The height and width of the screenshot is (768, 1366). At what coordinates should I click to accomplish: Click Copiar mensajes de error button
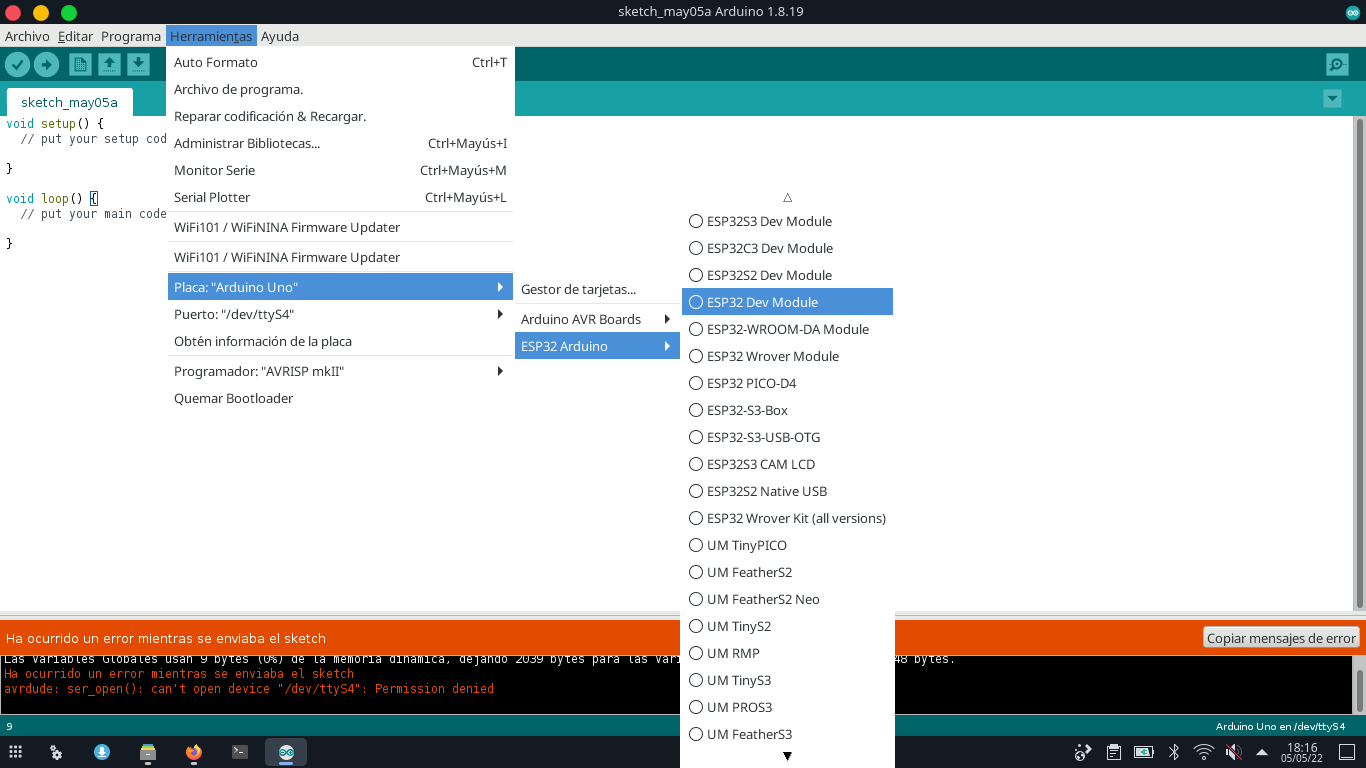tap(1281, 638)
